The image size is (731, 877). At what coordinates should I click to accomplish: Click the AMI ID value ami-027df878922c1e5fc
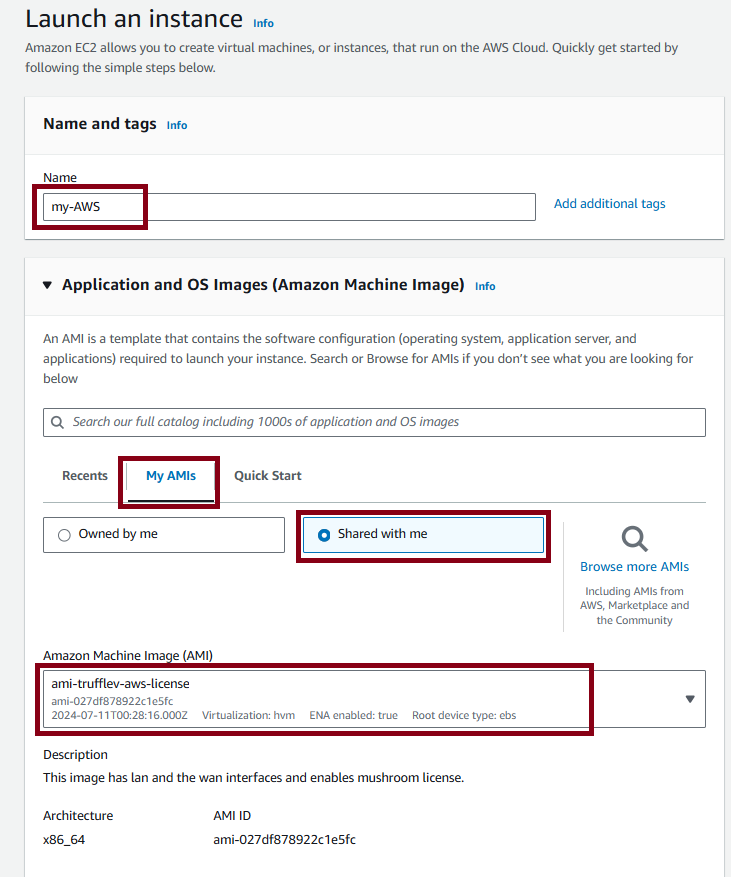pyautogui.click(x=284, y=840)
